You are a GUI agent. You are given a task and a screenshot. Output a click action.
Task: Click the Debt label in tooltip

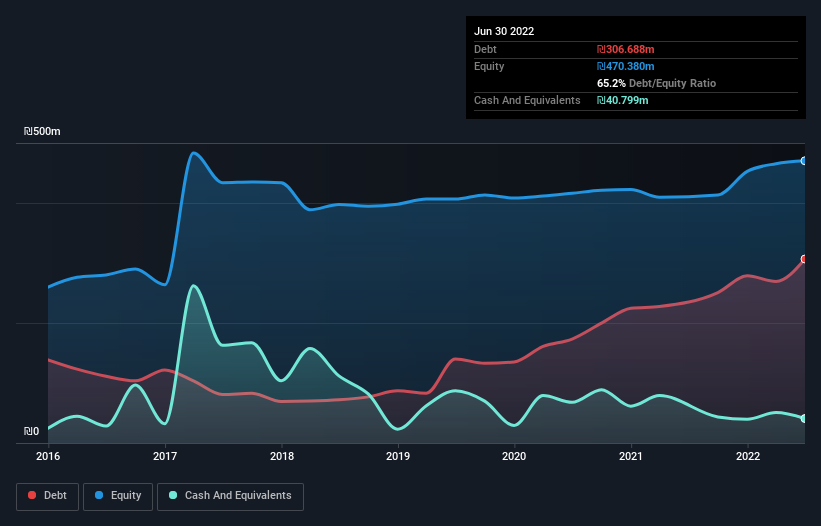click(x=485, y=49)
